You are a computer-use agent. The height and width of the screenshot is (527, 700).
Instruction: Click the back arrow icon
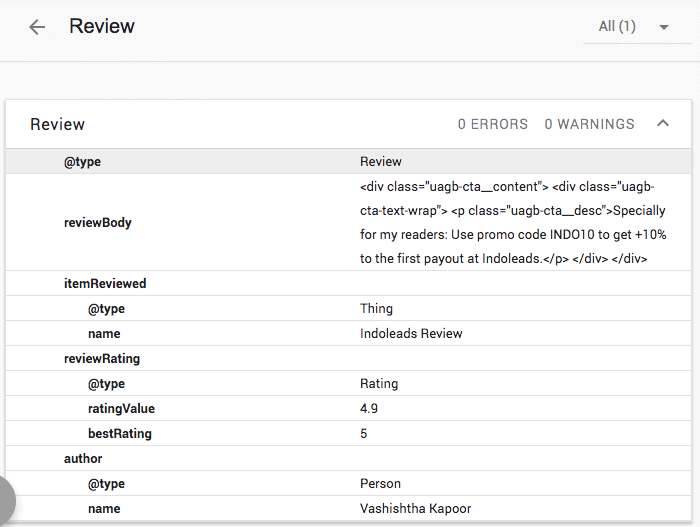(37, 27)
